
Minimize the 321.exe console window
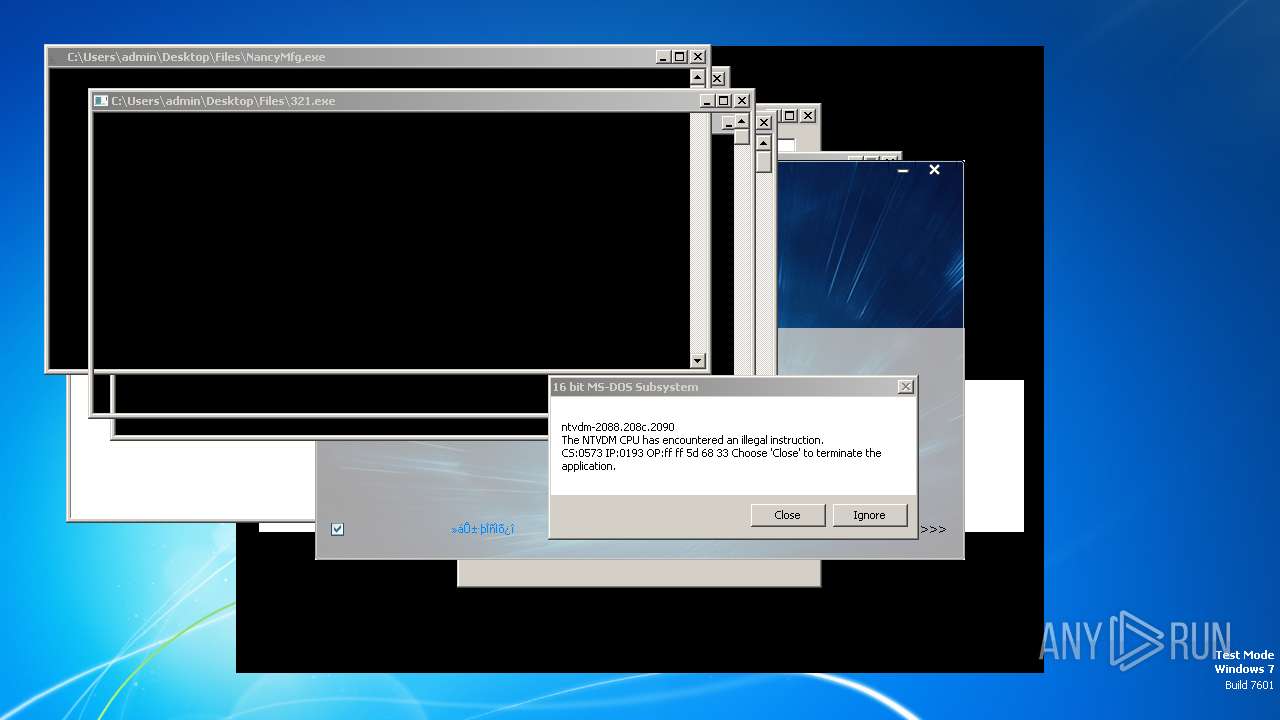click(706, 101)
